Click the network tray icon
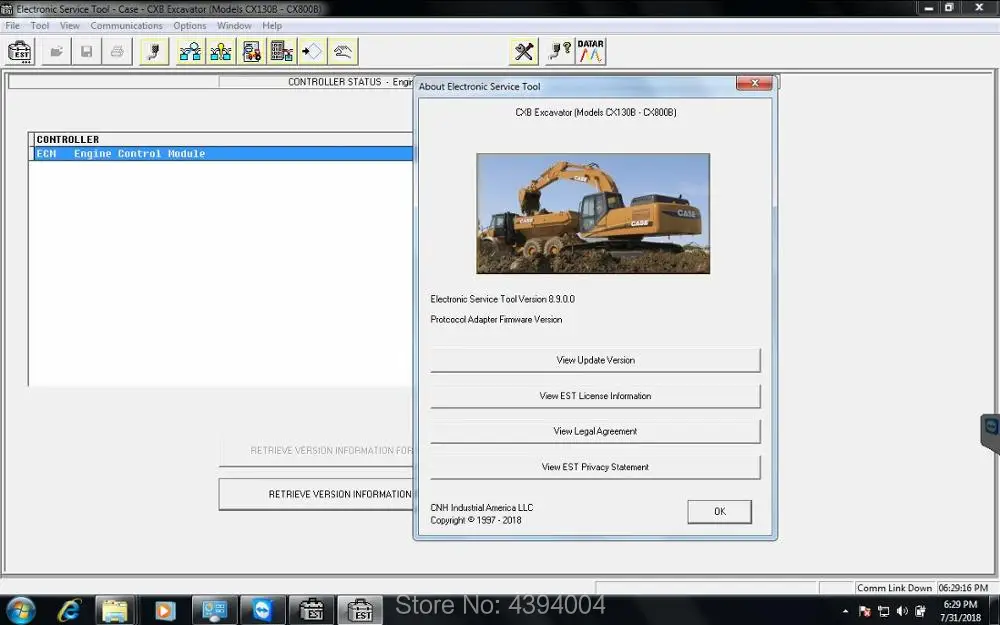The image size is (1000, 625). click(883, 612)
